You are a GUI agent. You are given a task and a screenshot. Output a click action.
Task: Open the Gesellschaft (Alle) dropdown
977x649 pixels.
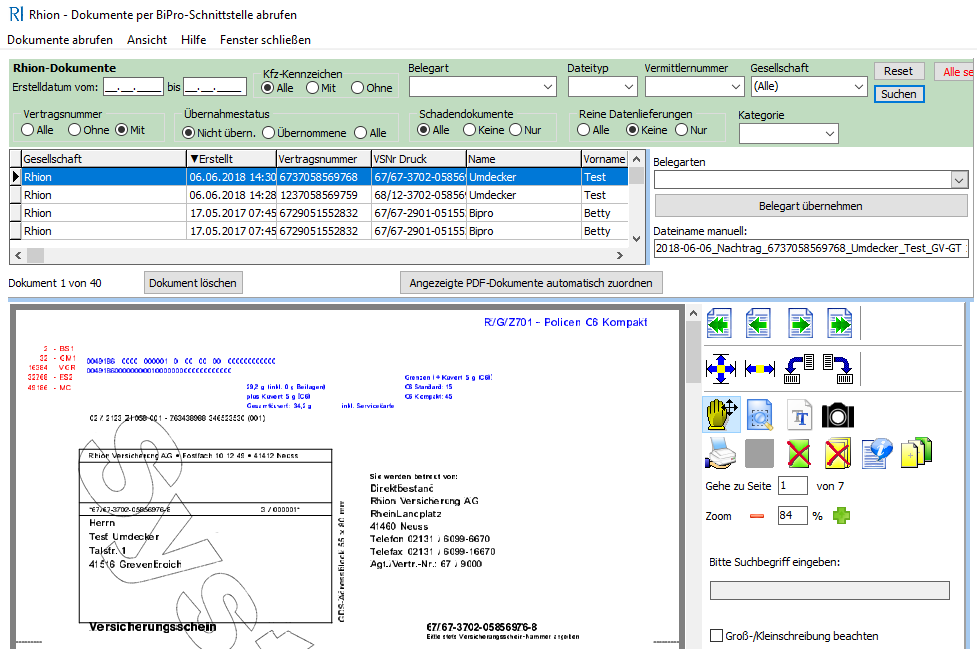pyautogui.click(x=809, y=87)
